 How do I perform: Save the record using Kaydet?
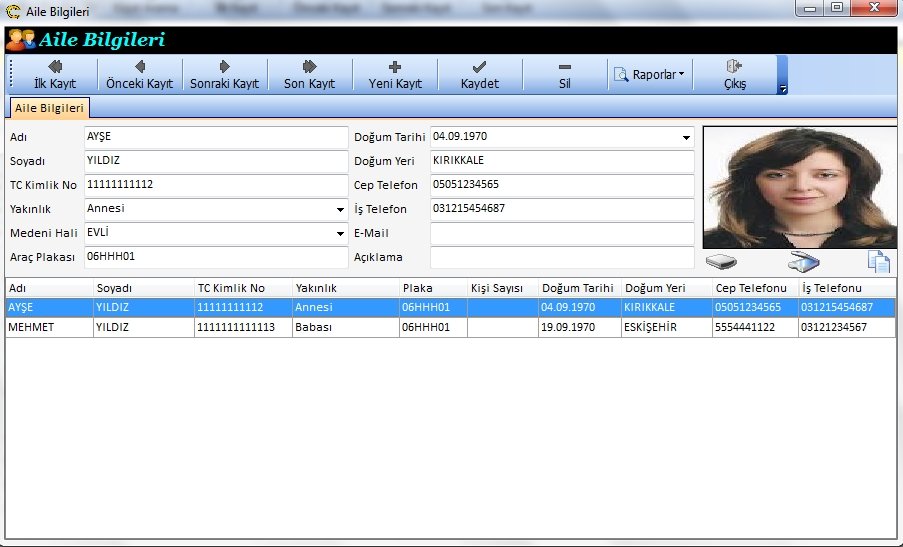[x=480, y=75]
